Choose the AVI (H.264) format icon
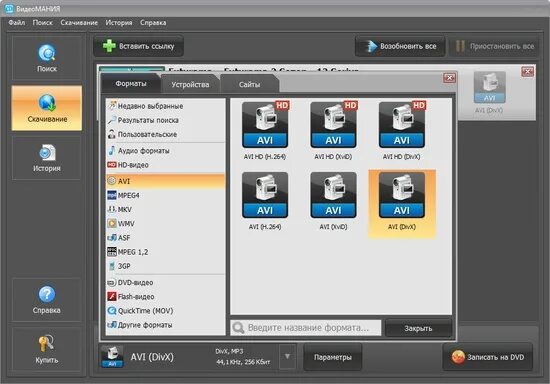 click(265, 195)
